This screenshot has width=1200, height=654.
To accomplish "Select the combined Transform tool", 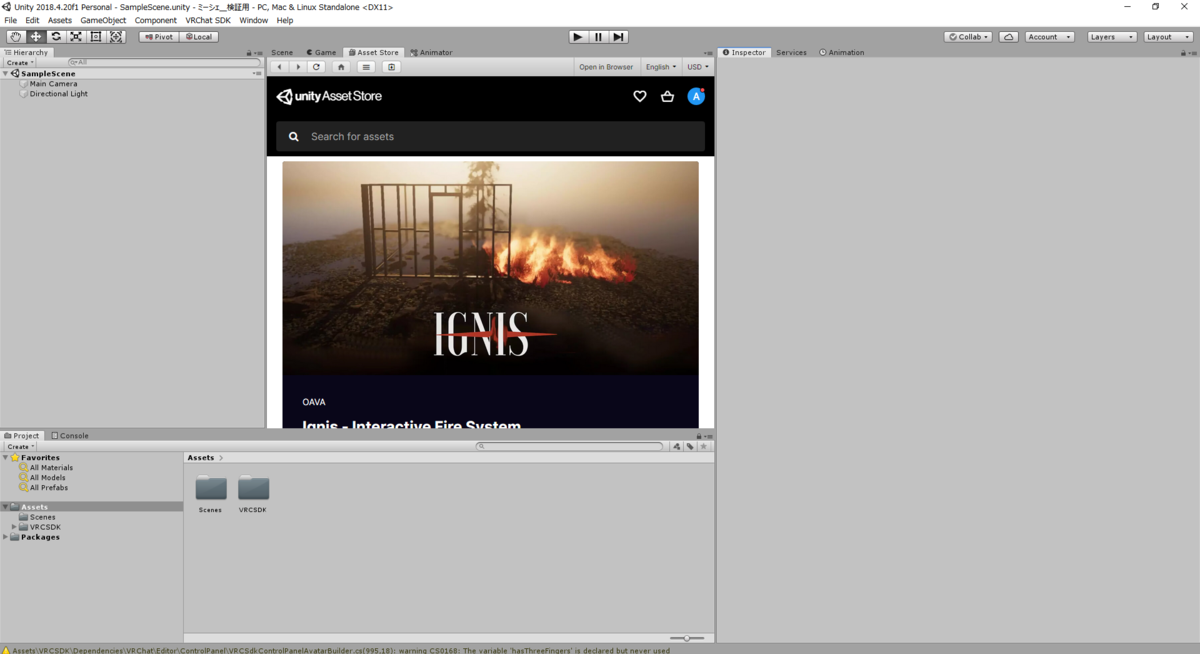I will pyautogui.click(x=116, y=37).
